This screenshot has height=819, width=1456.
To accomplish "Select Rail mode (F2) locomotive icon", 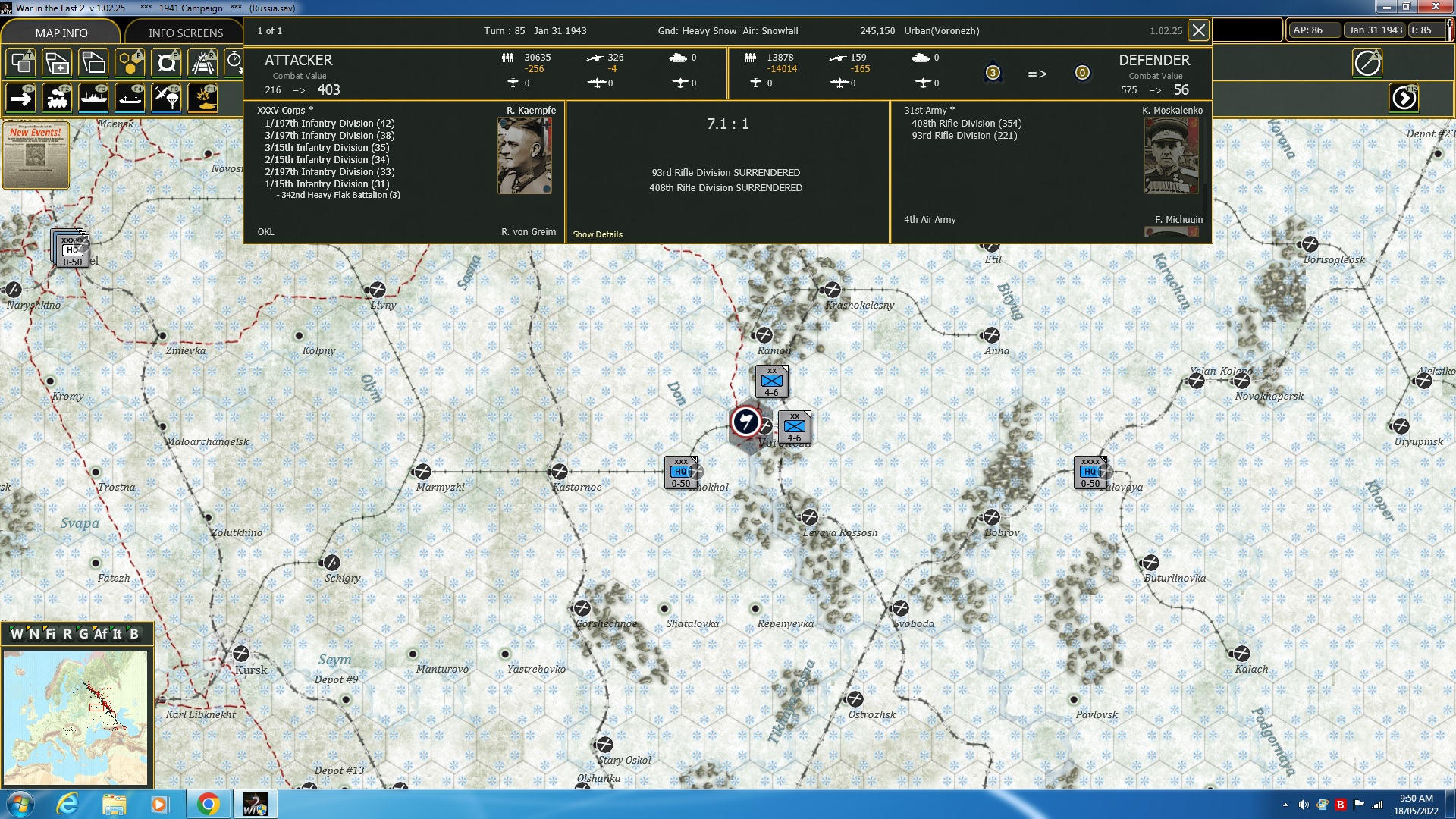I will click(58, 99).
